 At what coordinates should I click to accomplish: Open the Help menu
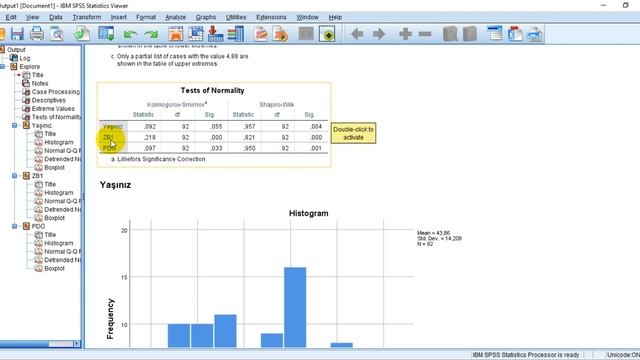[x=335, y=17]
